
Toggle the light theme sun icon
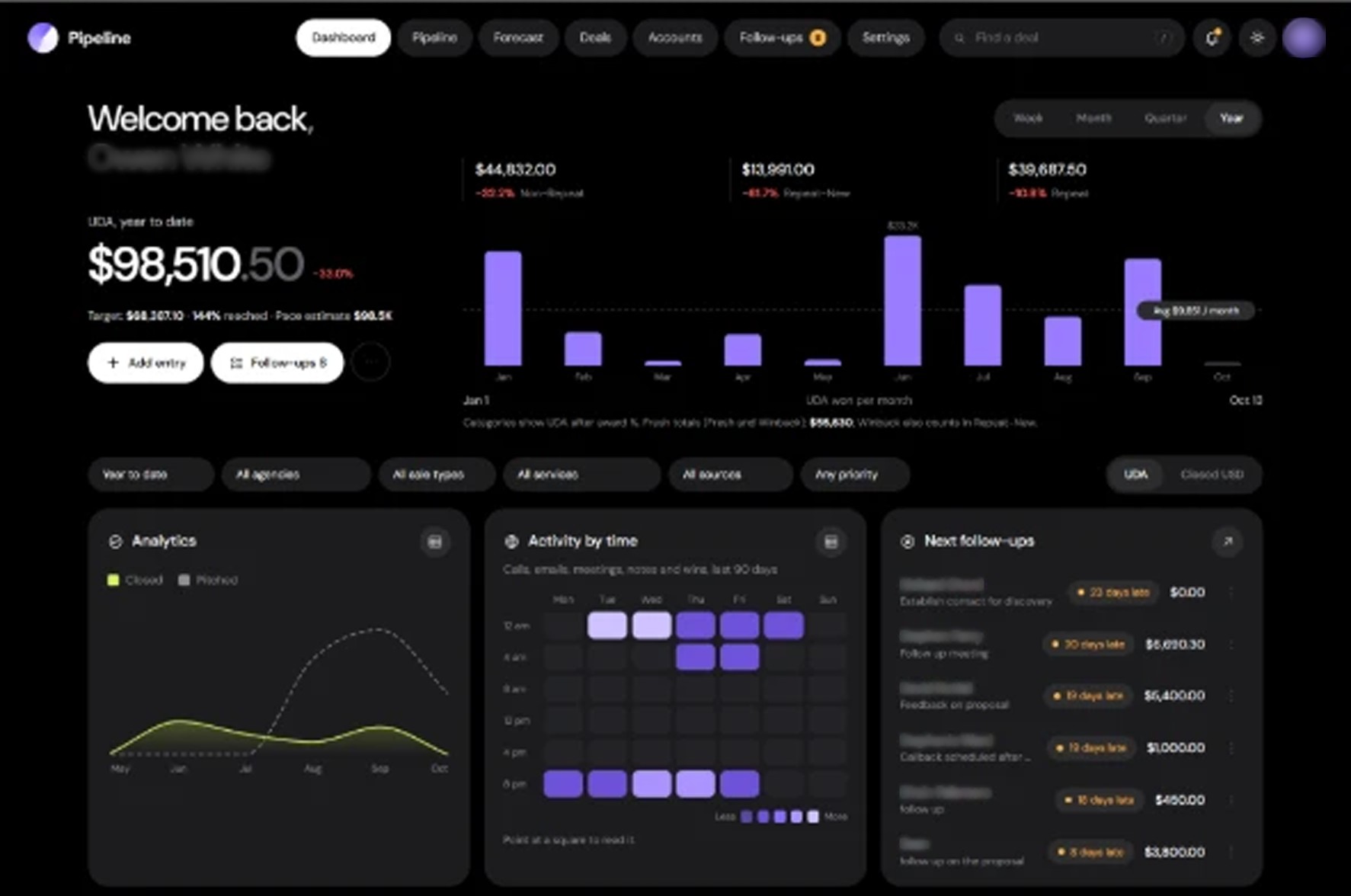[1257, 37]
